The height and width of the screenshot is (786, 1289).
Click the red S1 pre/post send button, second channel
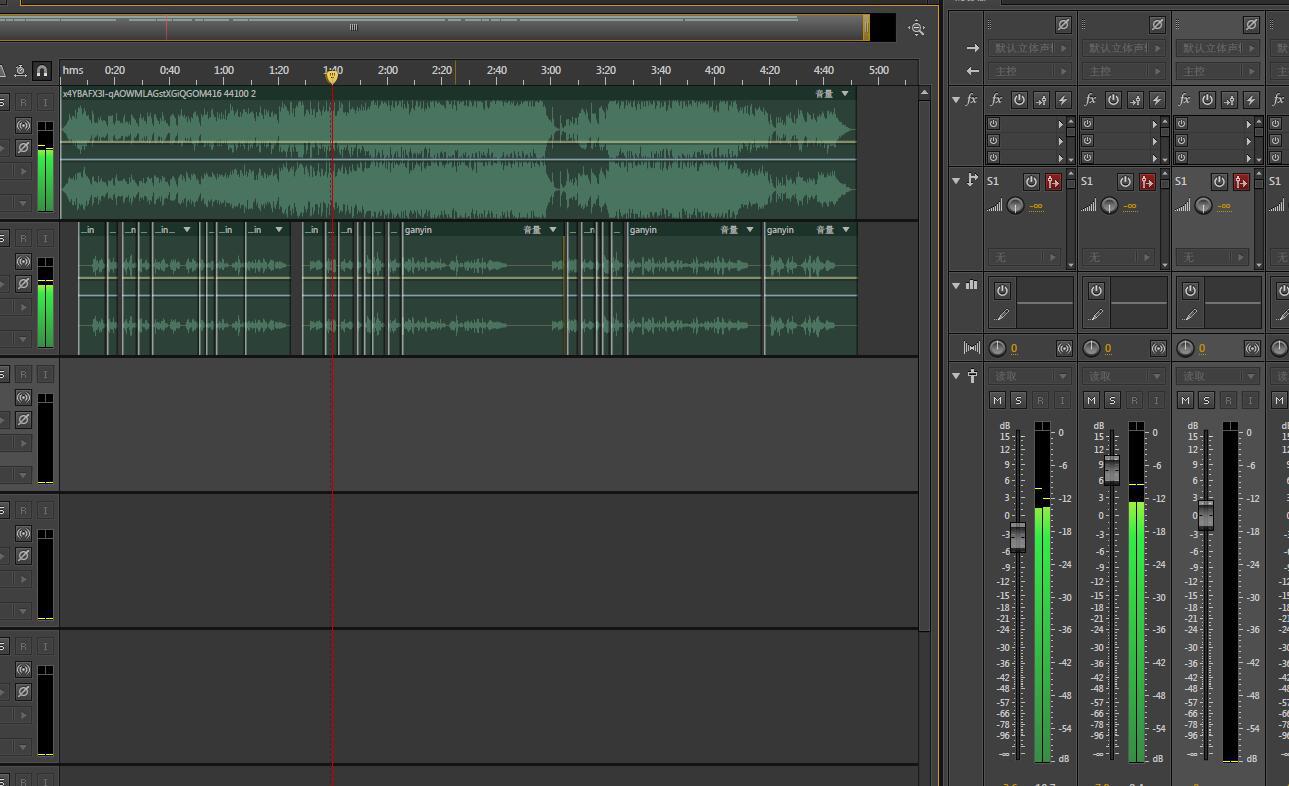(1147, 181)
